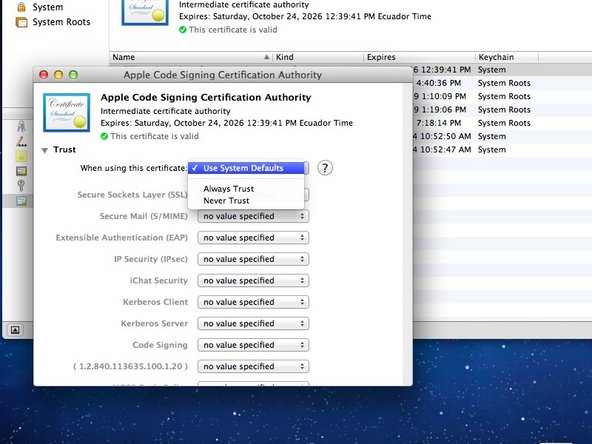Click the Secure Sockets Layer (SSL) label
The image size is (592, 444).
(132, 195)
